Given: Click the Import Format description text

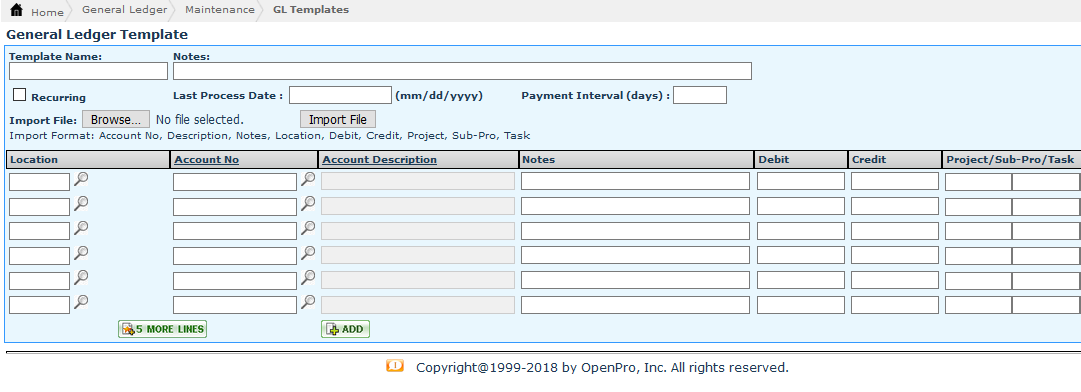Looking at the screenshot, I should [270, 136].
